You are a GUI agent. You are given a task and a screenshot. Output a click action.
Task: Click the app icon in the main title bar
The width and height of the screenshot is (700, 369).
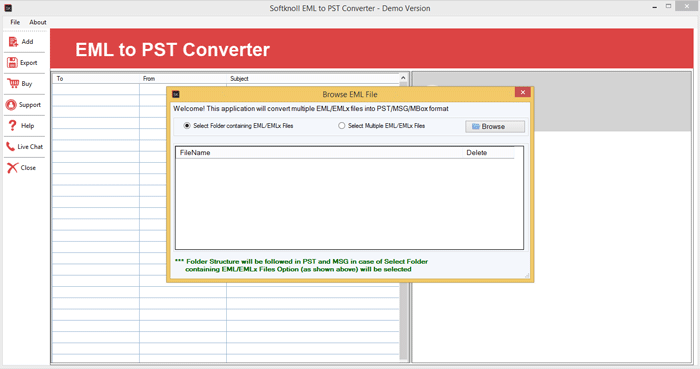(x=8, y=8)
